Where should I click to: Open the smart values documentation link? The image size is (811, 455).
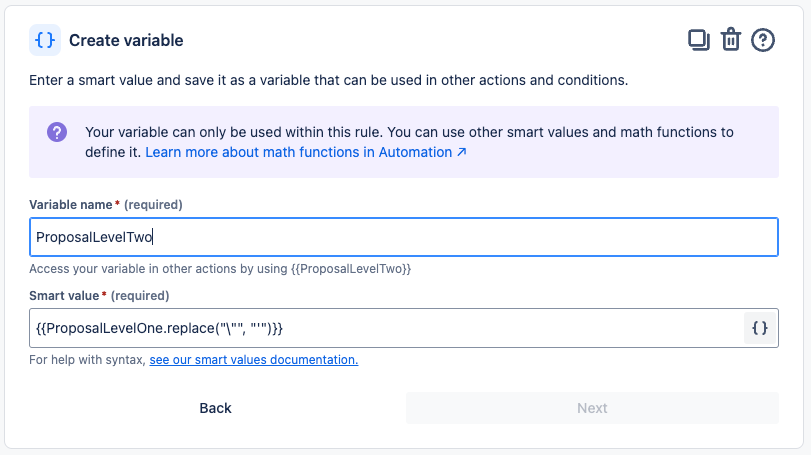click(x=253, y=359)
